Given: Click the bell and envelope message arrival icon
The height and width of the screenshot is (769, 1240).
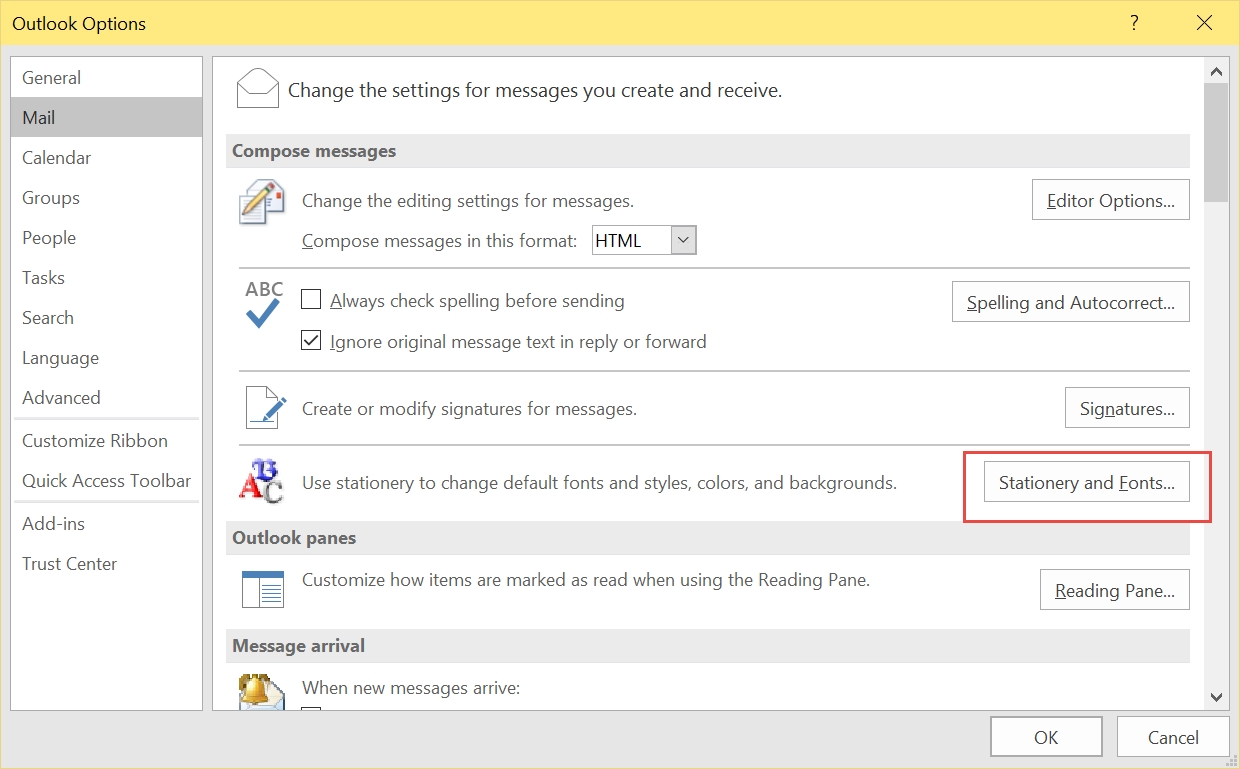Looking at the screenshot, I should (x=262, y=693).
